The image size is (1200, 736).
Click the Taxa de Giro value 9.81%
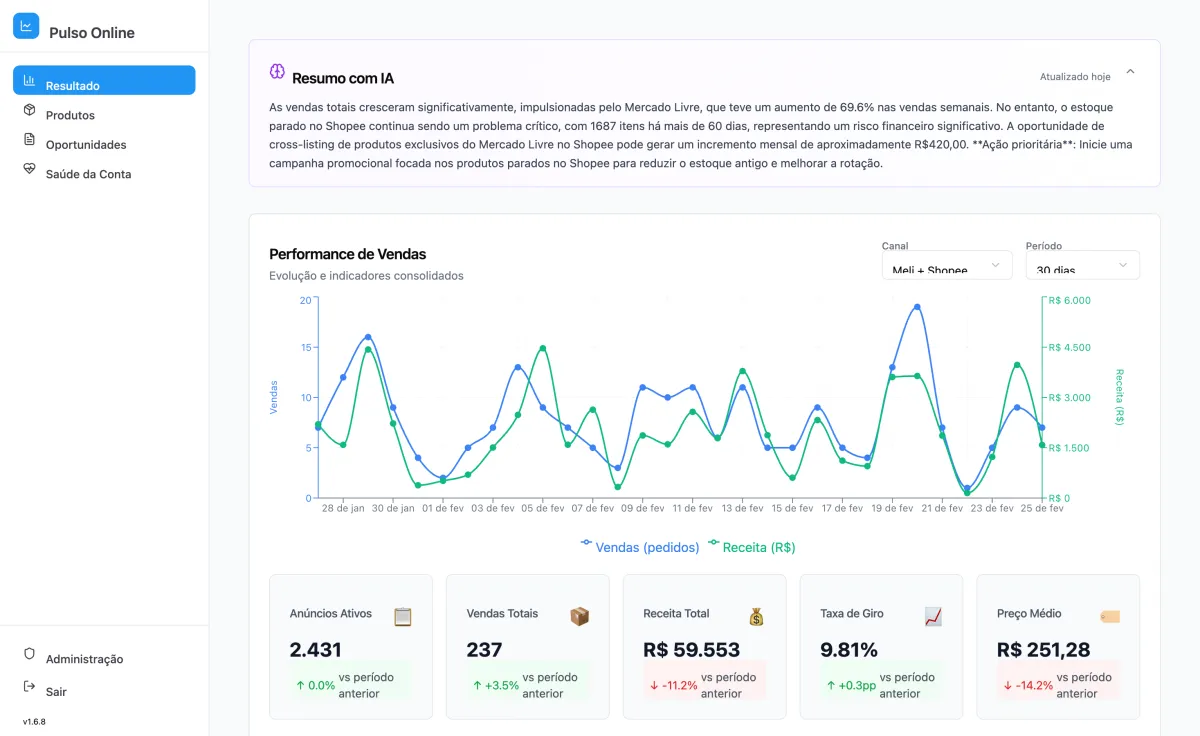(x=849, y=650)
